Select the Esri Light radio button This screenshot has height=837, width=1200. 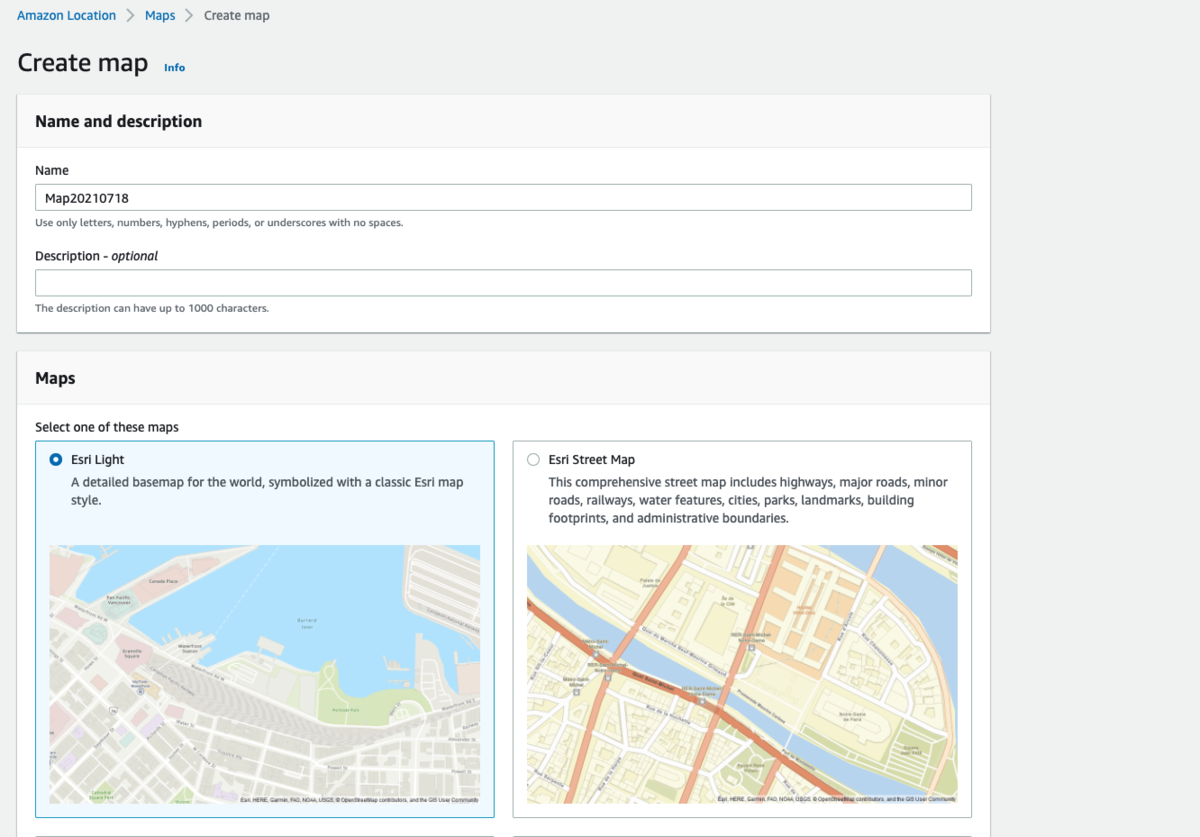(56, 460)
